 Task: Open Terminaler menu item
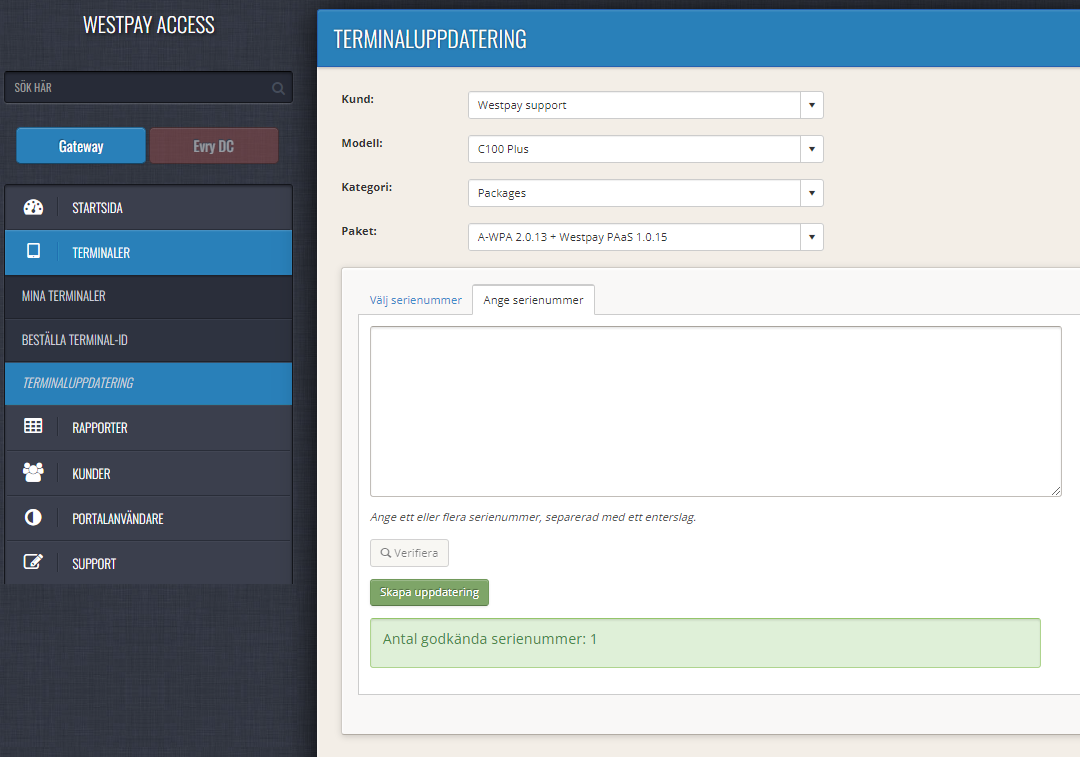tap(149, 253)
